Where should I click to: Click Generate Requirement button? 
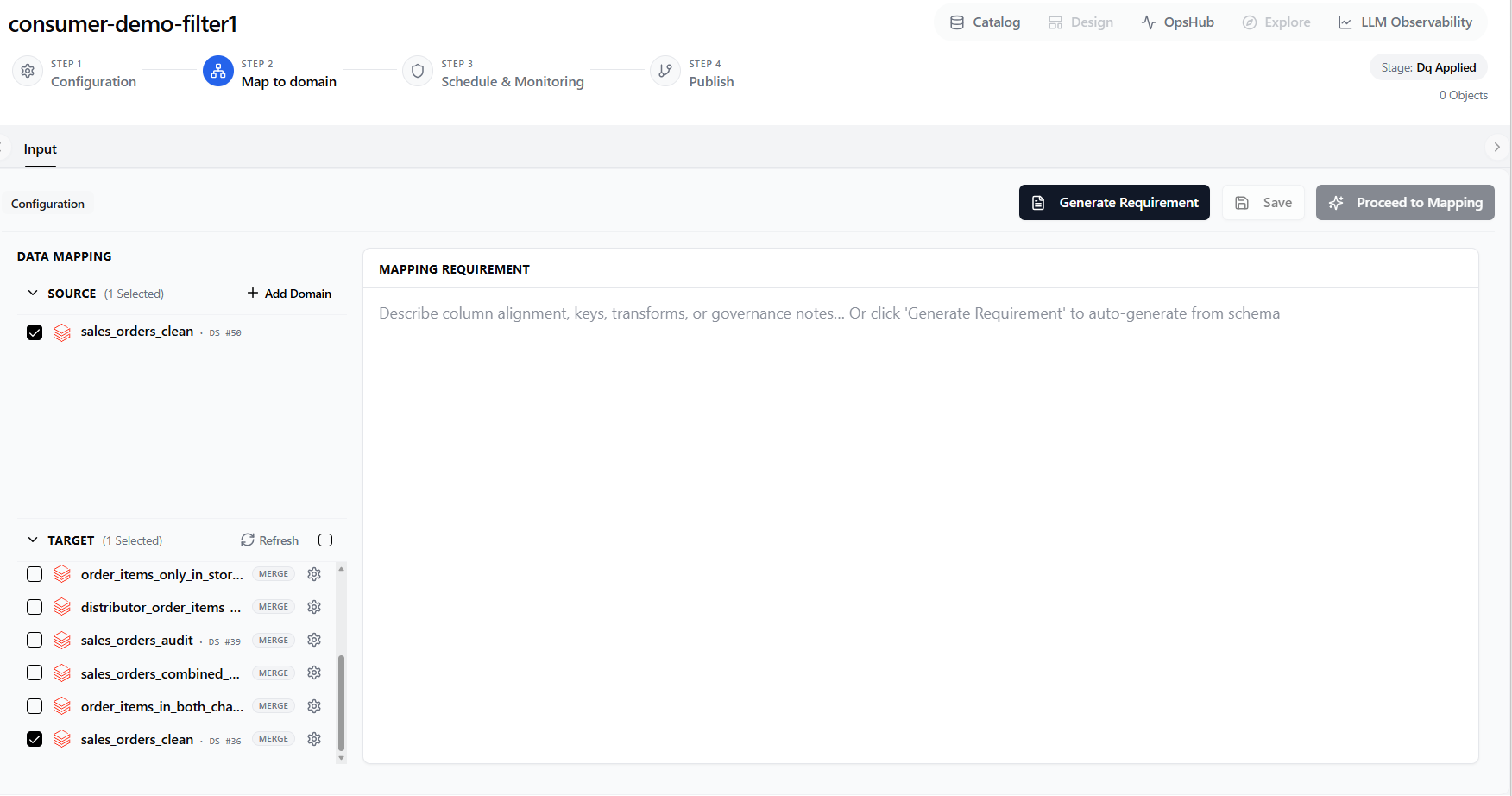click(1114, 203)
